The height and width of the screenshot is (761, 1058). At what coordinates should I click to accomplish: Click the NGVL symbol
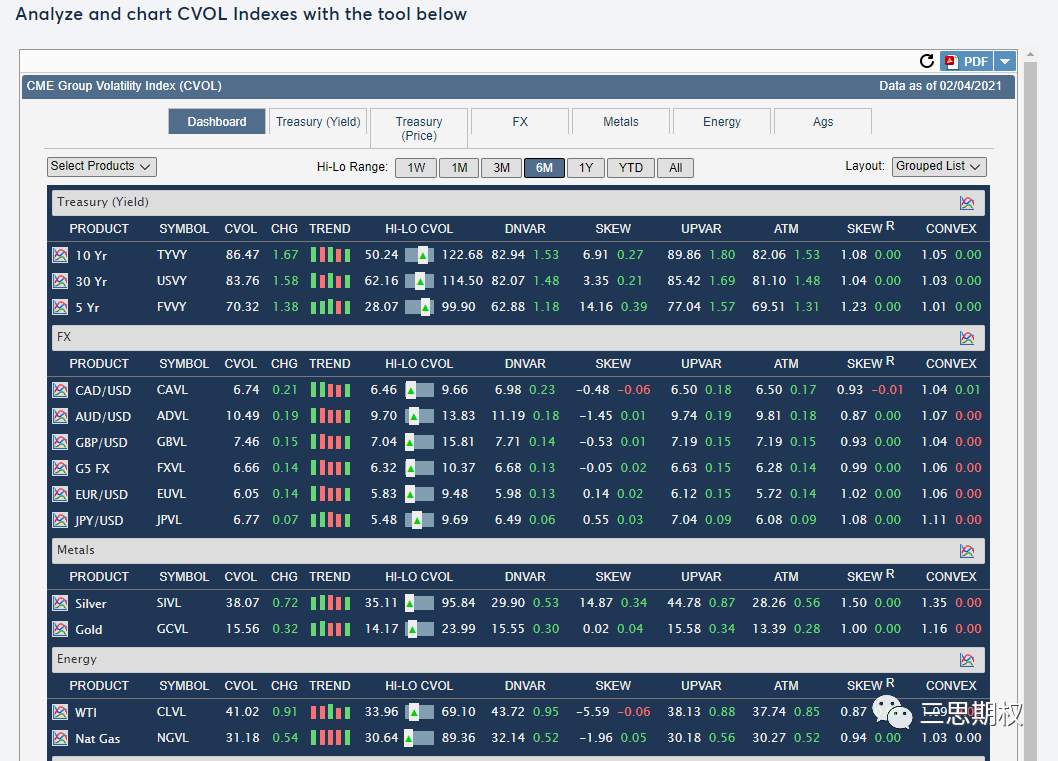(172, 738)
